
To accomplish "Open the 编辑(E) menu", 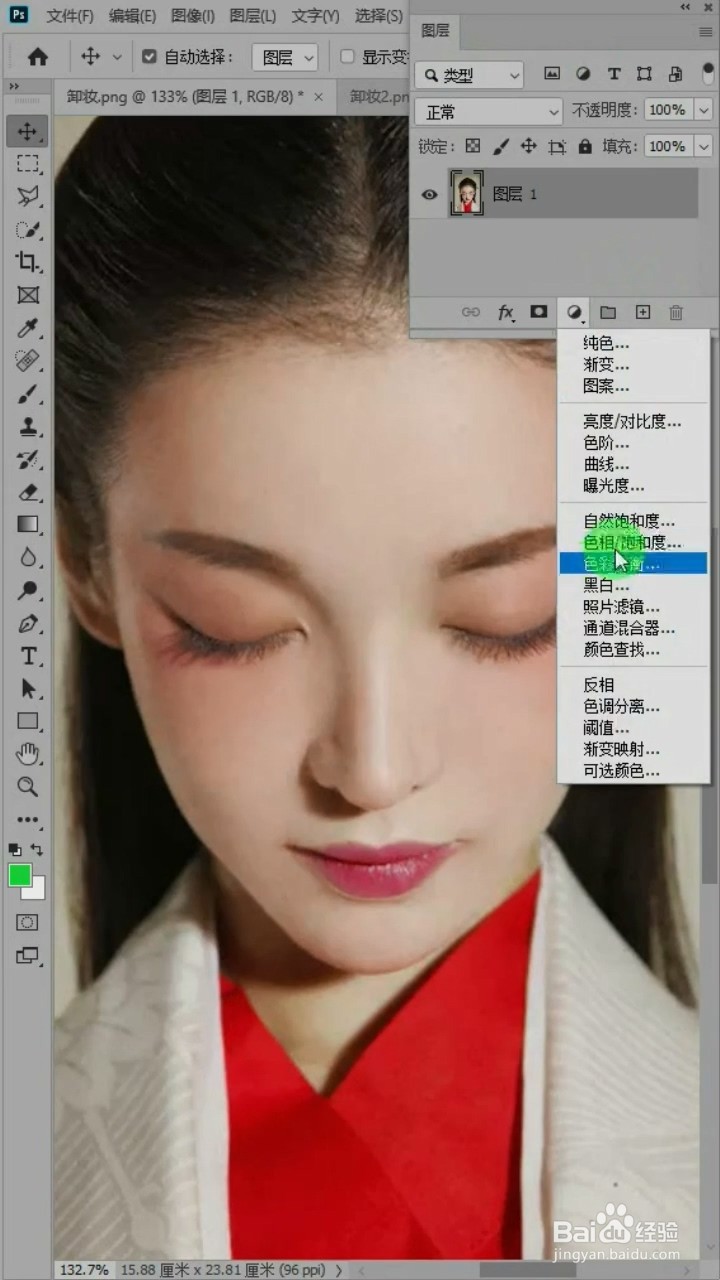I will 132,16.
